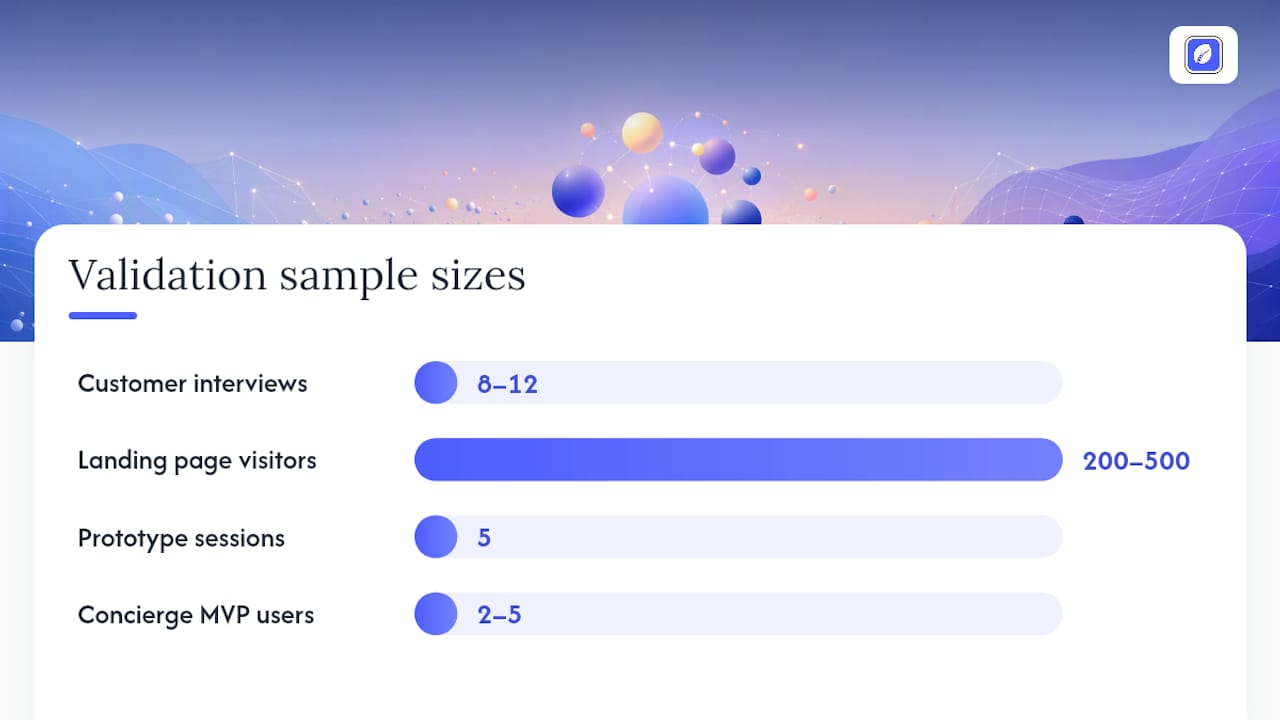
Task: Click the Concierge MVP users bar dot
Action: [x=436, y=614]
